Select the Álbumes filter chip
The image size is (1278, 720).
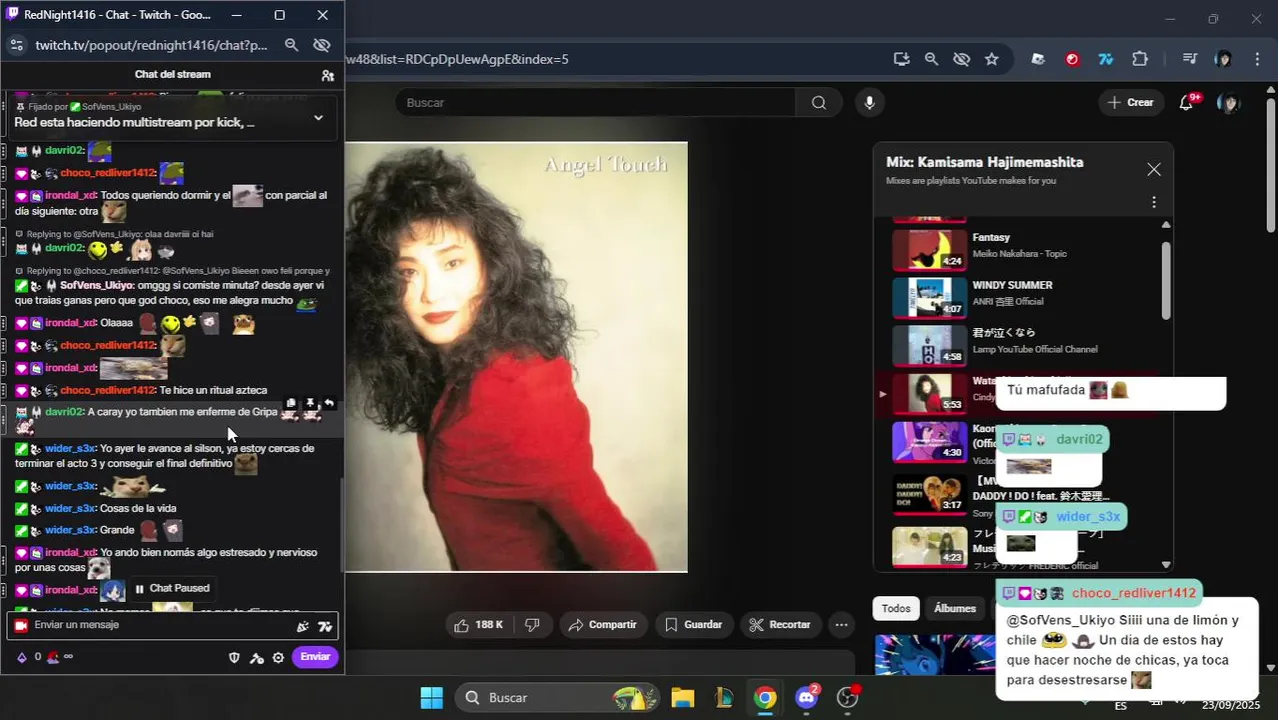point(955,608)
